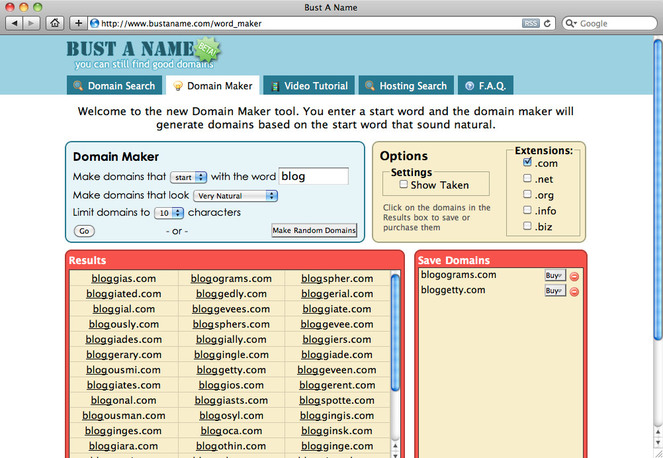
Task: Select blogousman.com in Results
Action: tap(123, 415)
